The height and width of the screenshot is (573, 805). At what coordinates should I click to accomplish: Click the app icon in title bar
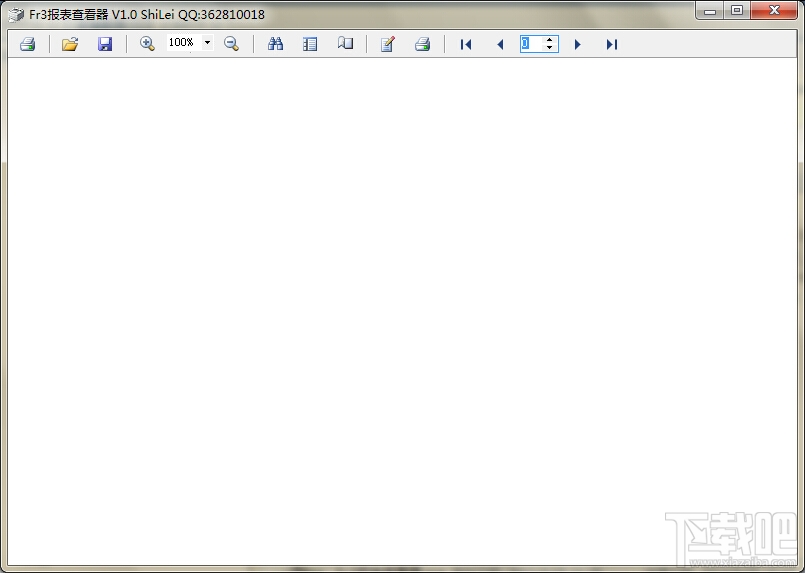pyautogui.click(x=16, y=15)
